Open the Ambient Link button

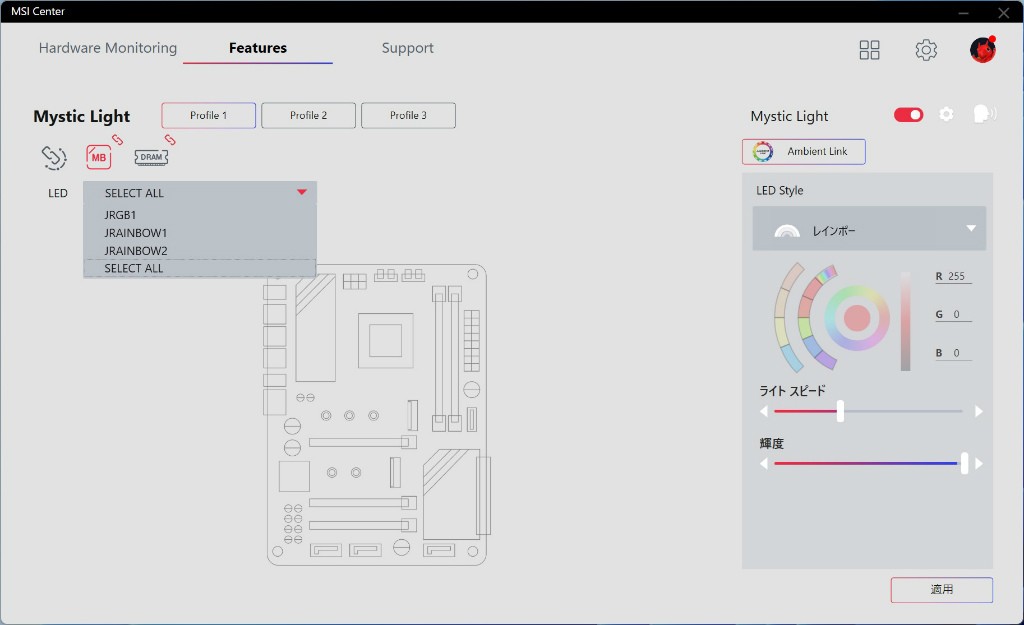(x=803, y=152)
